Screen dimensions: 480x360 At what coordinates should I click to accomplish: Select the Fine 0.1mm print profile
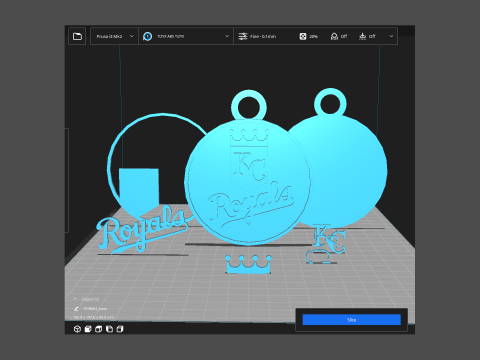point(263,36)
